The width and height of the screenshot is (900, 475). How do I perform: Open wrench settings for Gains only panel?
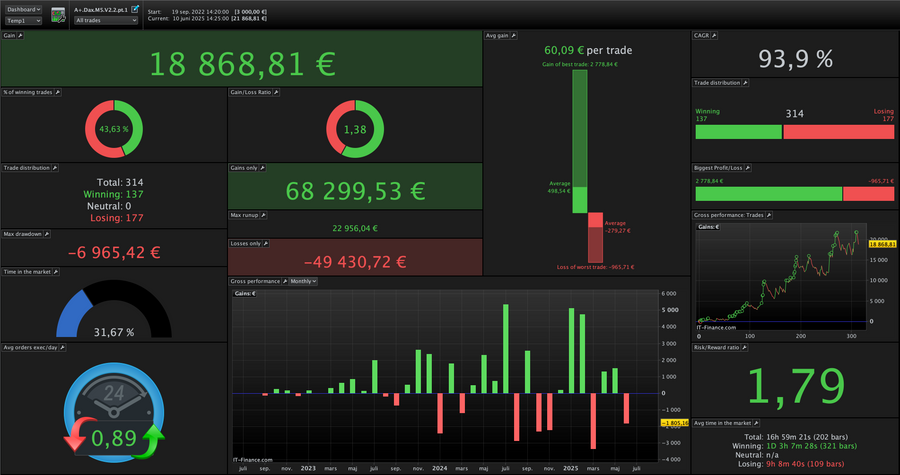262,168
